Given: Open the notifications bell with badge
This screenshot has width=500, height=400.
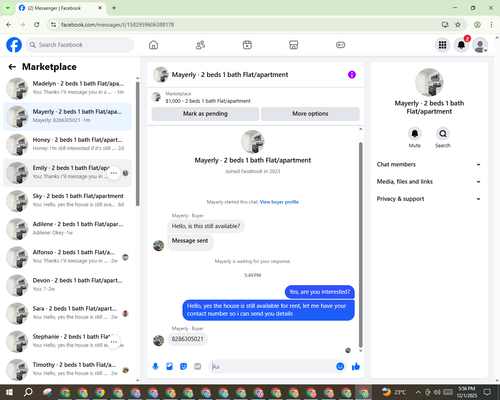Looking at the screenshot, I should [x=461, y=45].
